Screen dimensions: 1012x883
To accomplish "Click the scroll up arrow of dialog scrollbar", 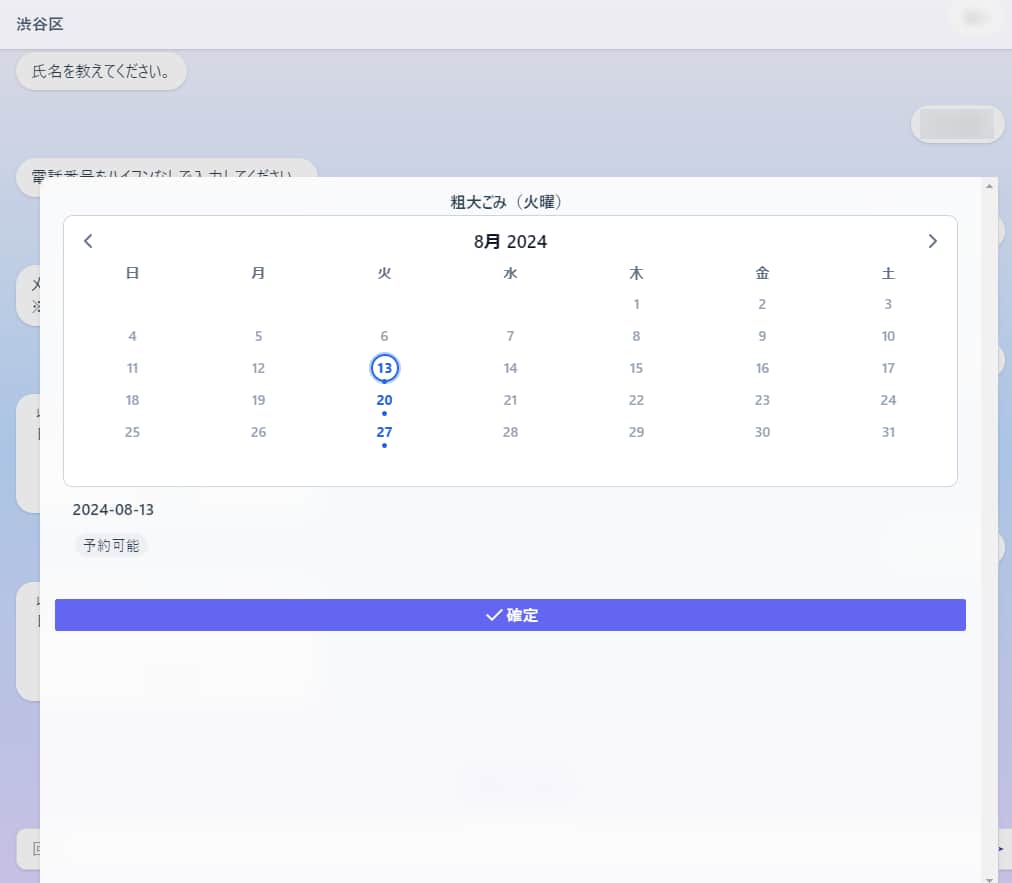I will pos(989,187).
